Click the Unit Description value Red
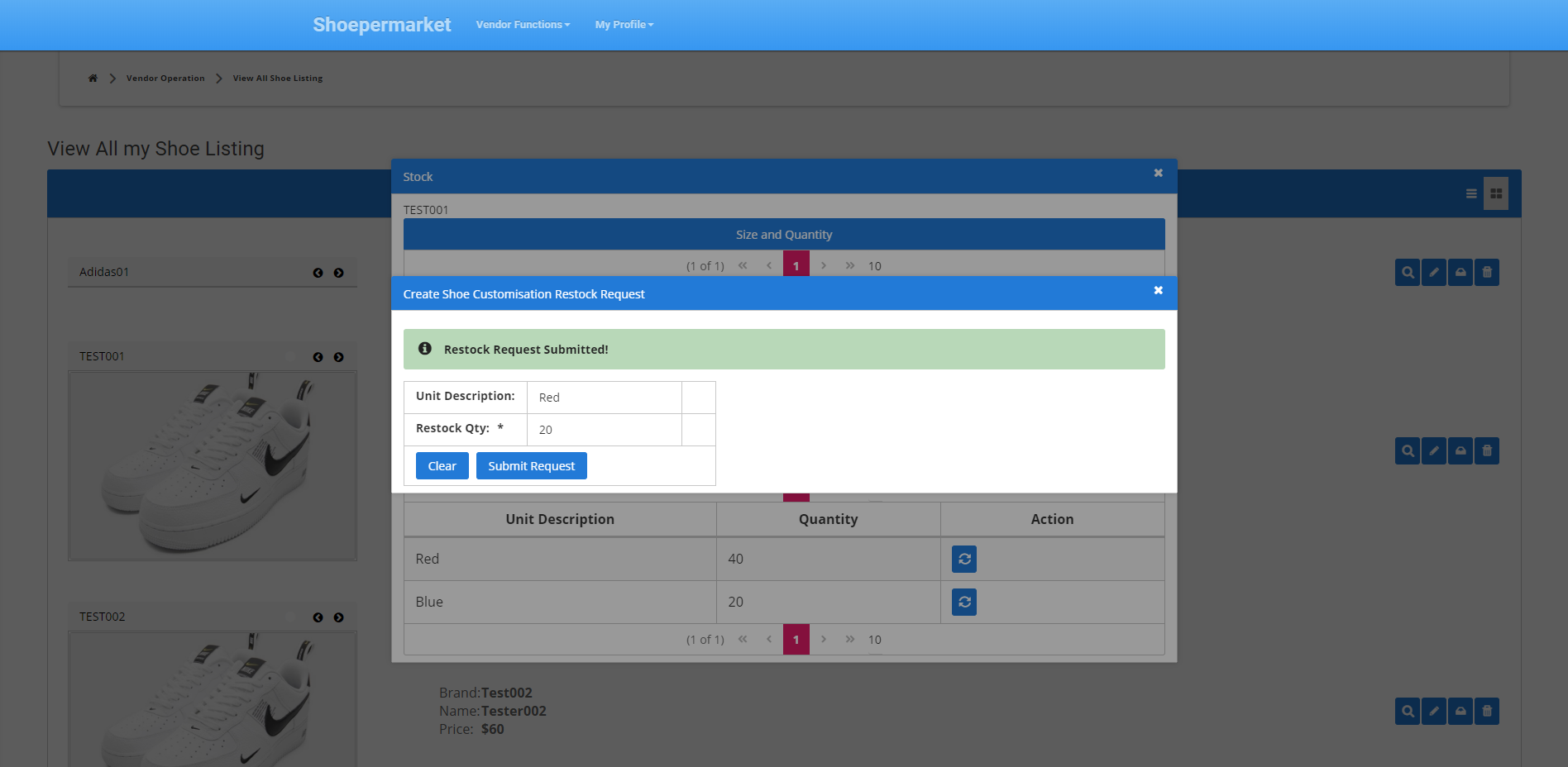 pos(549,398)
